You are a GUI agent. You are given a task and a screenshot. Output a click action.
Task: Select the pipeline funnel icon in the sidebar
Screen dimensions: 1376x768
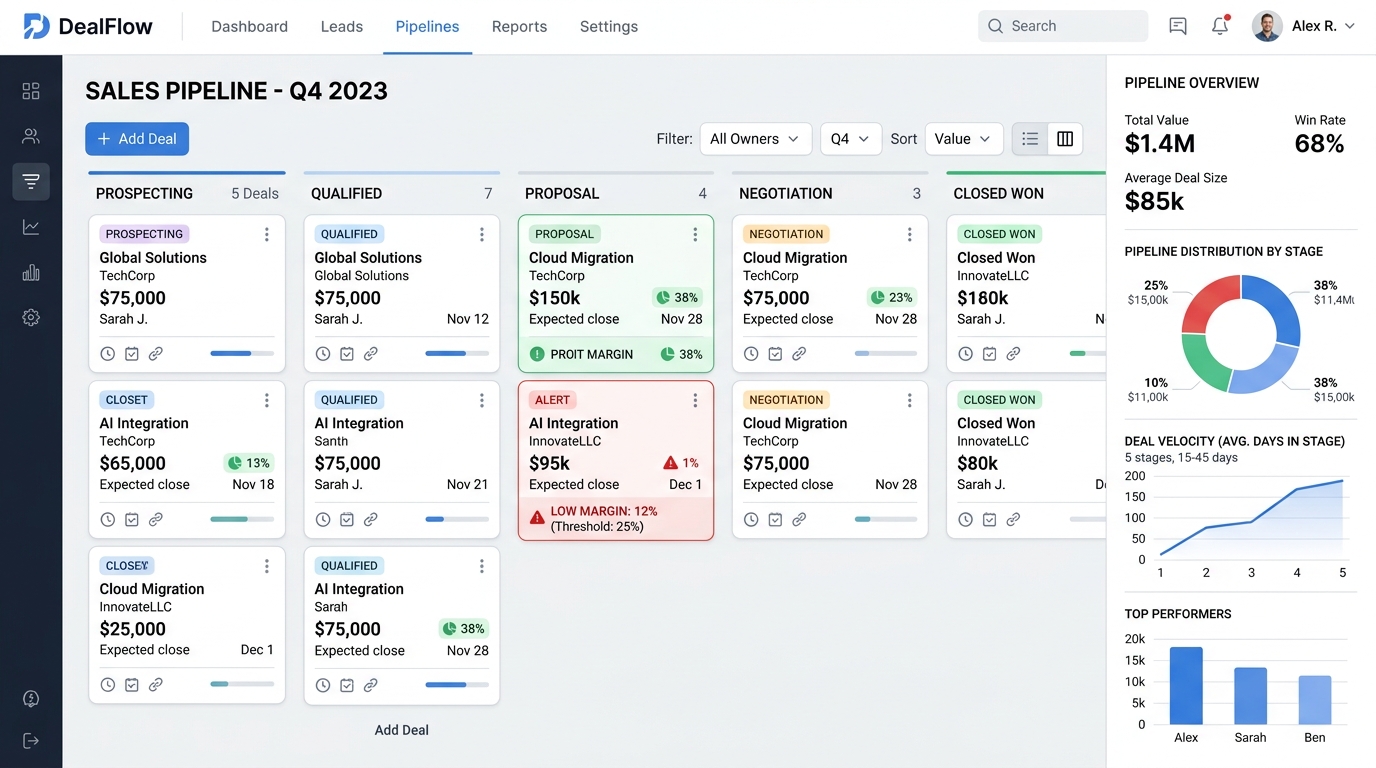pyautogui.click(x=31, y=181)
